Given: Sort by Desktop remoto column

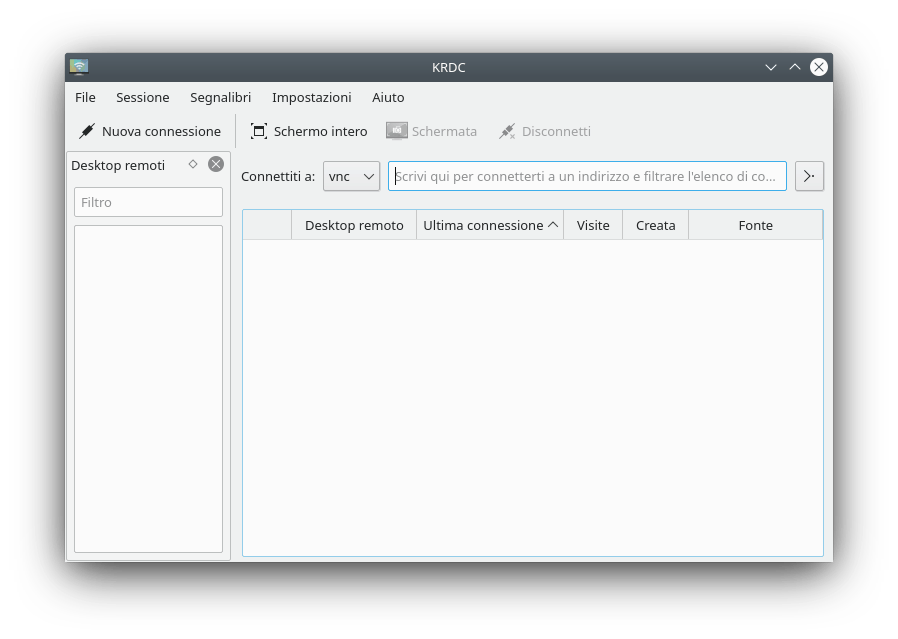Looking at the screenshot, I should tap(354, 225).
